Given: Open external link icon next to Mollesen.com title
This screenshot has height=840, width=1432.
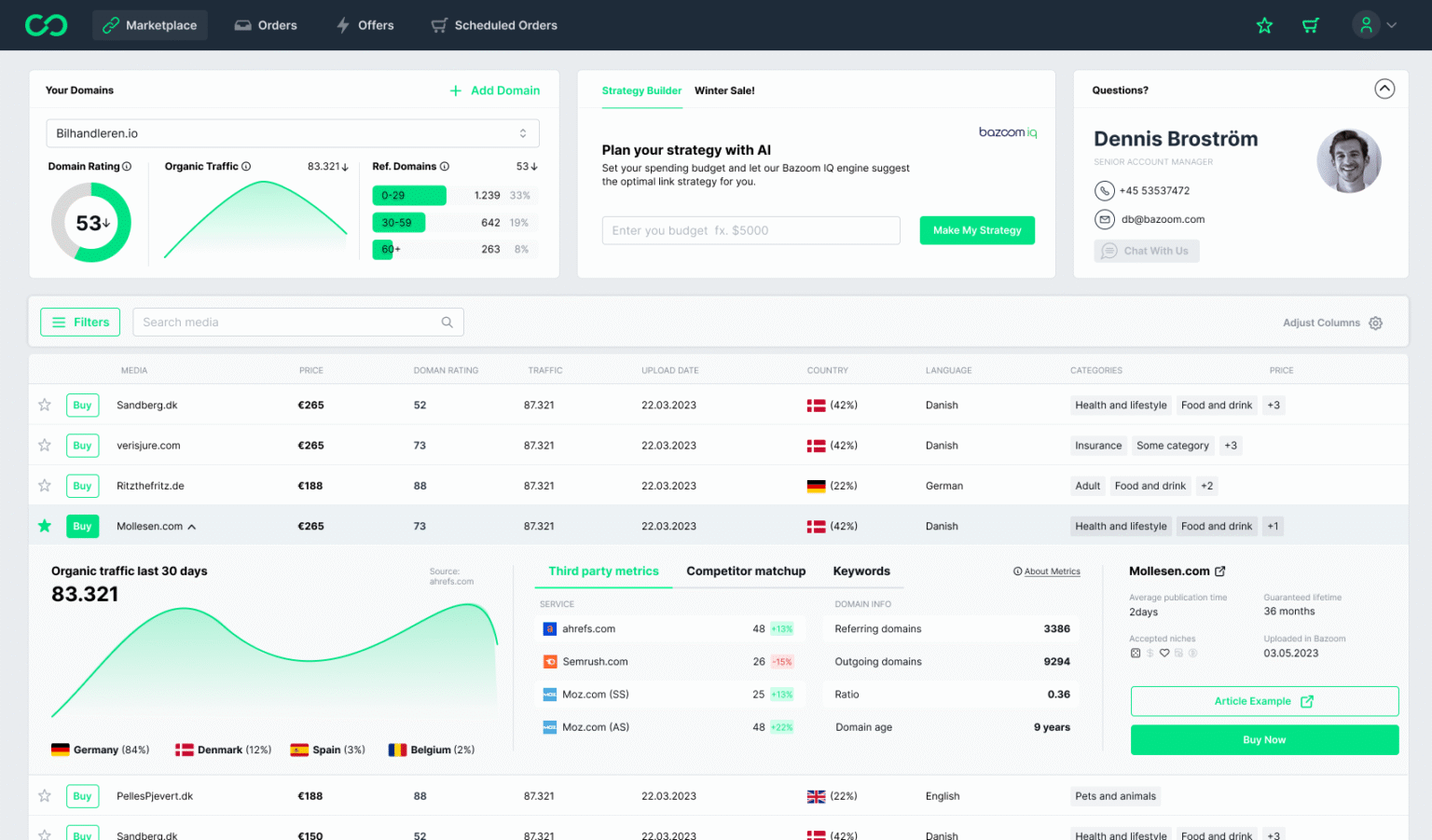Looking at the screenshot, I should tap(1220, 571).
